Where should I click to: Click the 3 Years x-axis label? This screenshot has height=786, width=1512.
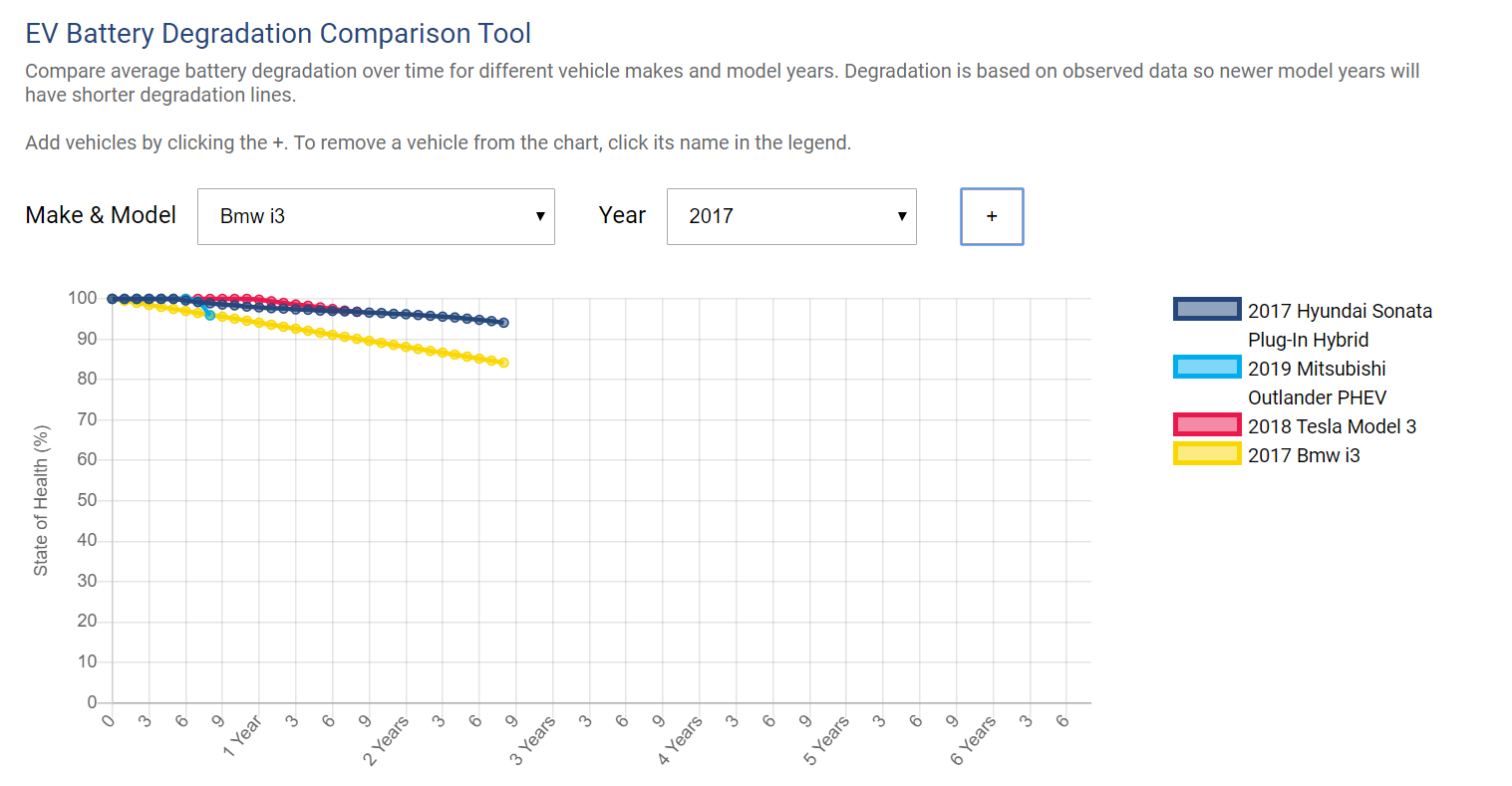tap(532, 740)
